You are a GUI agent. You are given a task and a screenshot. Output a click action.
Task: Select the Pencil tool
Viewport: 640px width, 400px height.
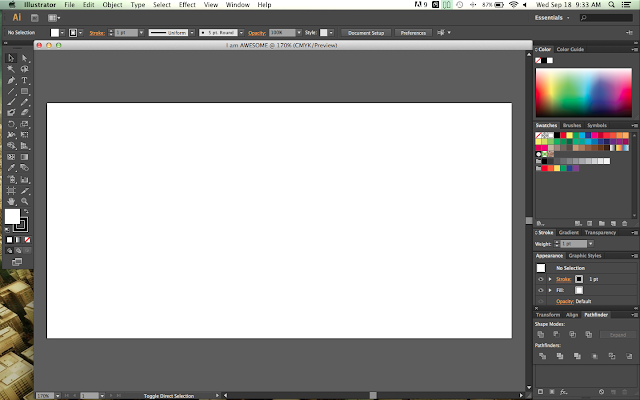(24, 102)
